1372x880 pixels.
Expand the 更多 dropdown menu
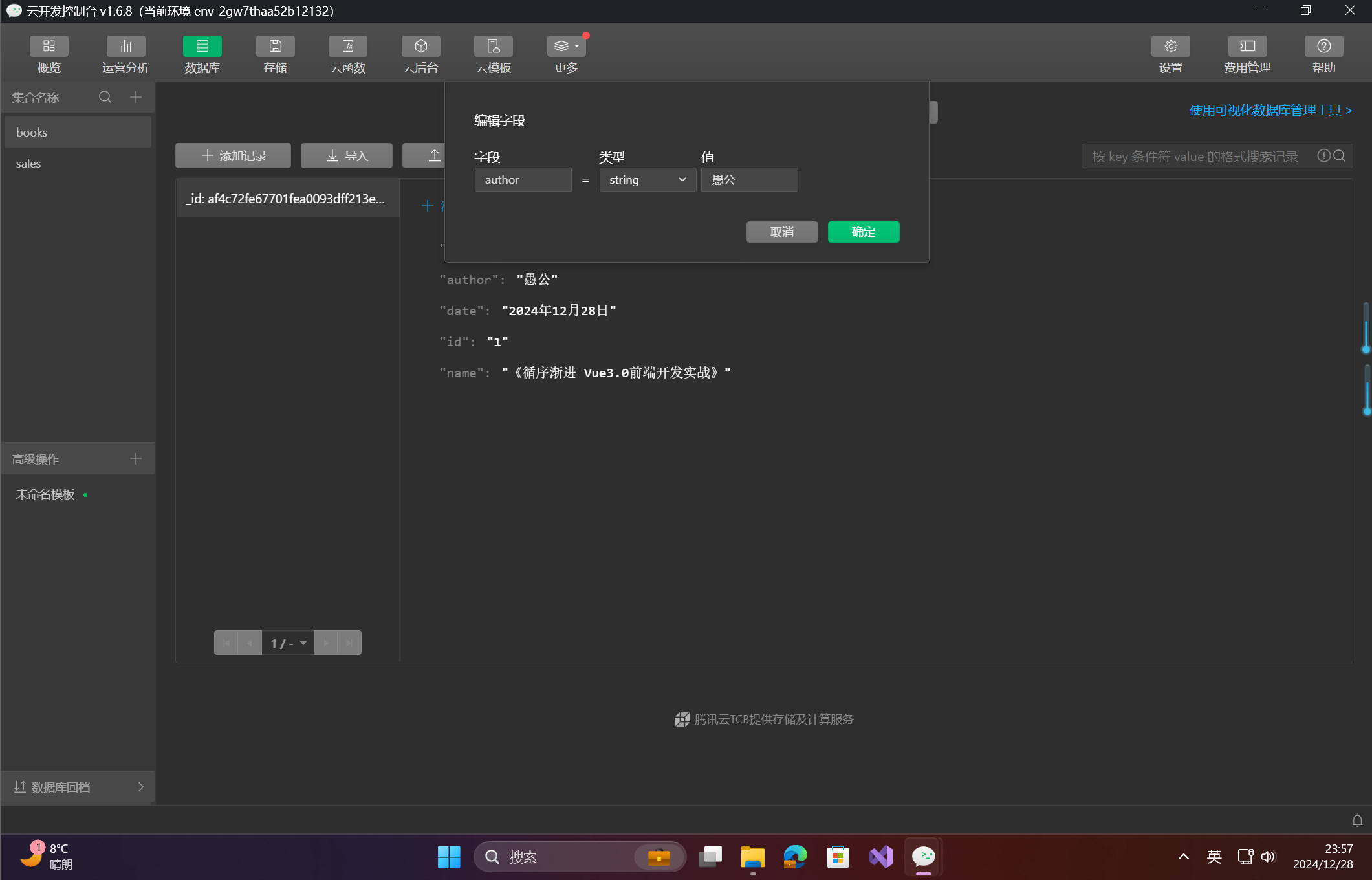pos(566,47)
